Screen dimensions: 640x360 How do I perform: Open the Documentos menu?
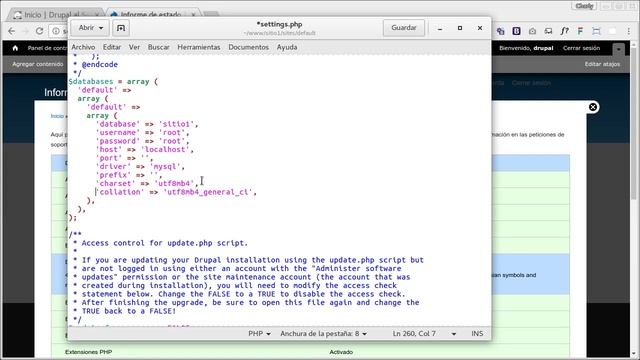249,47
